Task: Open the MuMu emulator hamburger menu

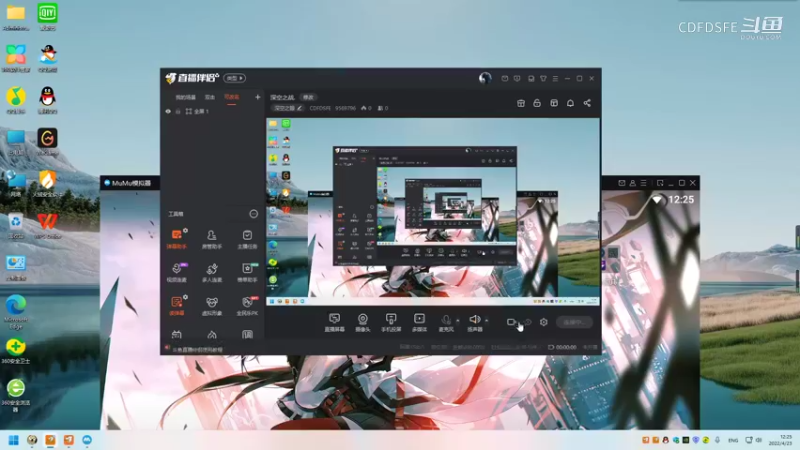Action: [644, 183]
